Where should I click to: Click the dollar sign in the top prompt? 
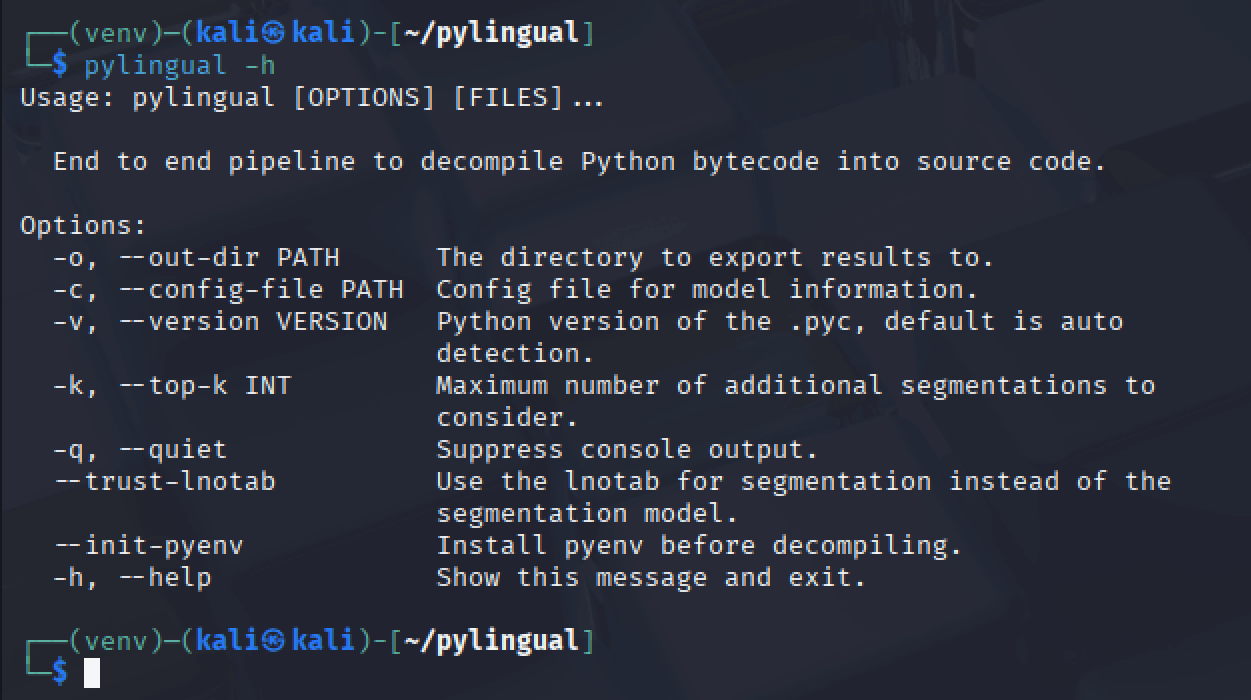coord(60,66)
